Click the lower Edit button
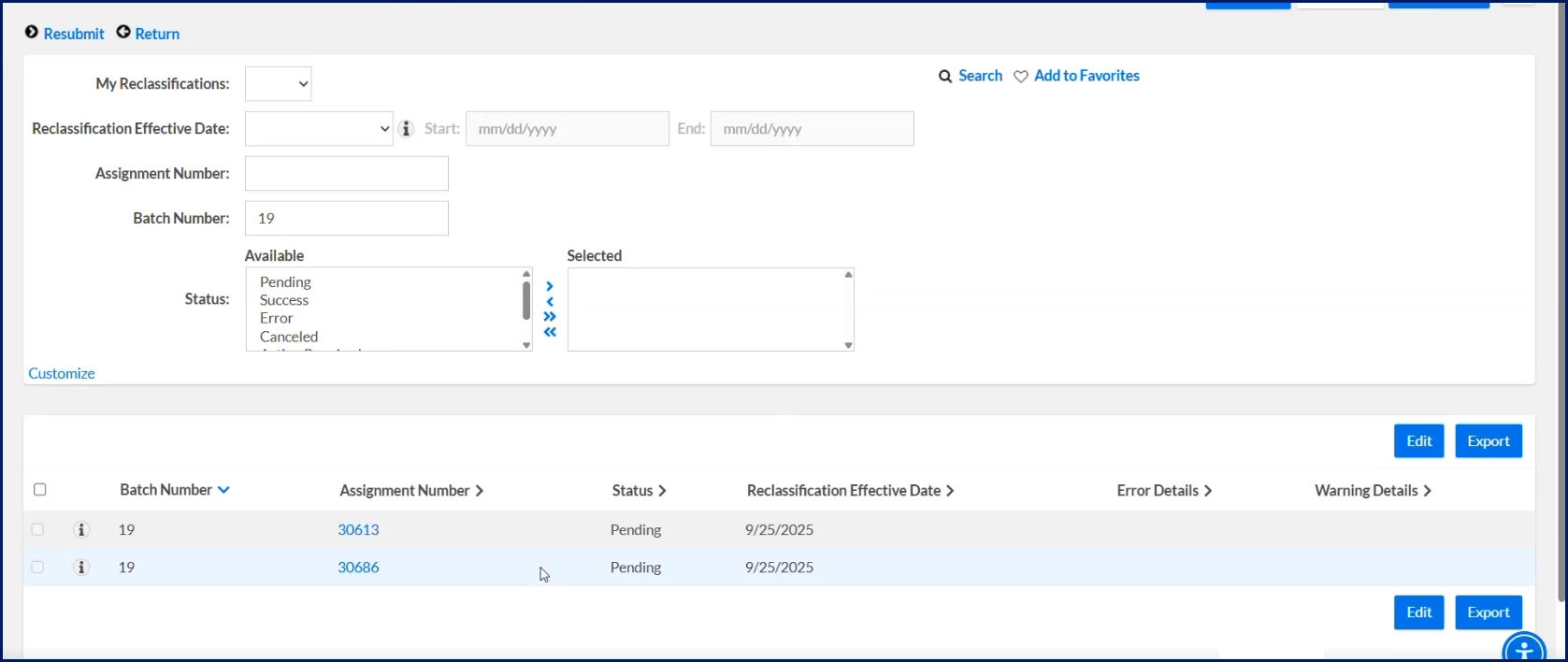Viewport: 1568px width, 662px height. coord(1418,612)
